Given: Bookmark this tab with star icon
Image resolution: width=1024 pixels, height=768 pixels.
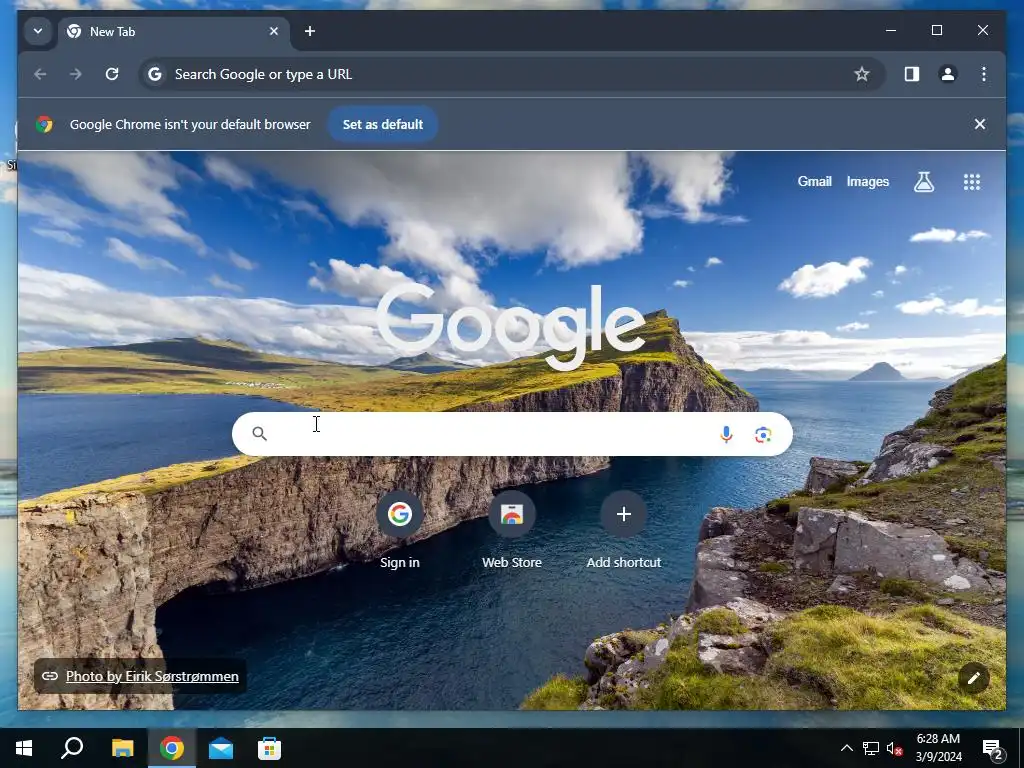Looking at the screenshot, I should tap(861, 74).
